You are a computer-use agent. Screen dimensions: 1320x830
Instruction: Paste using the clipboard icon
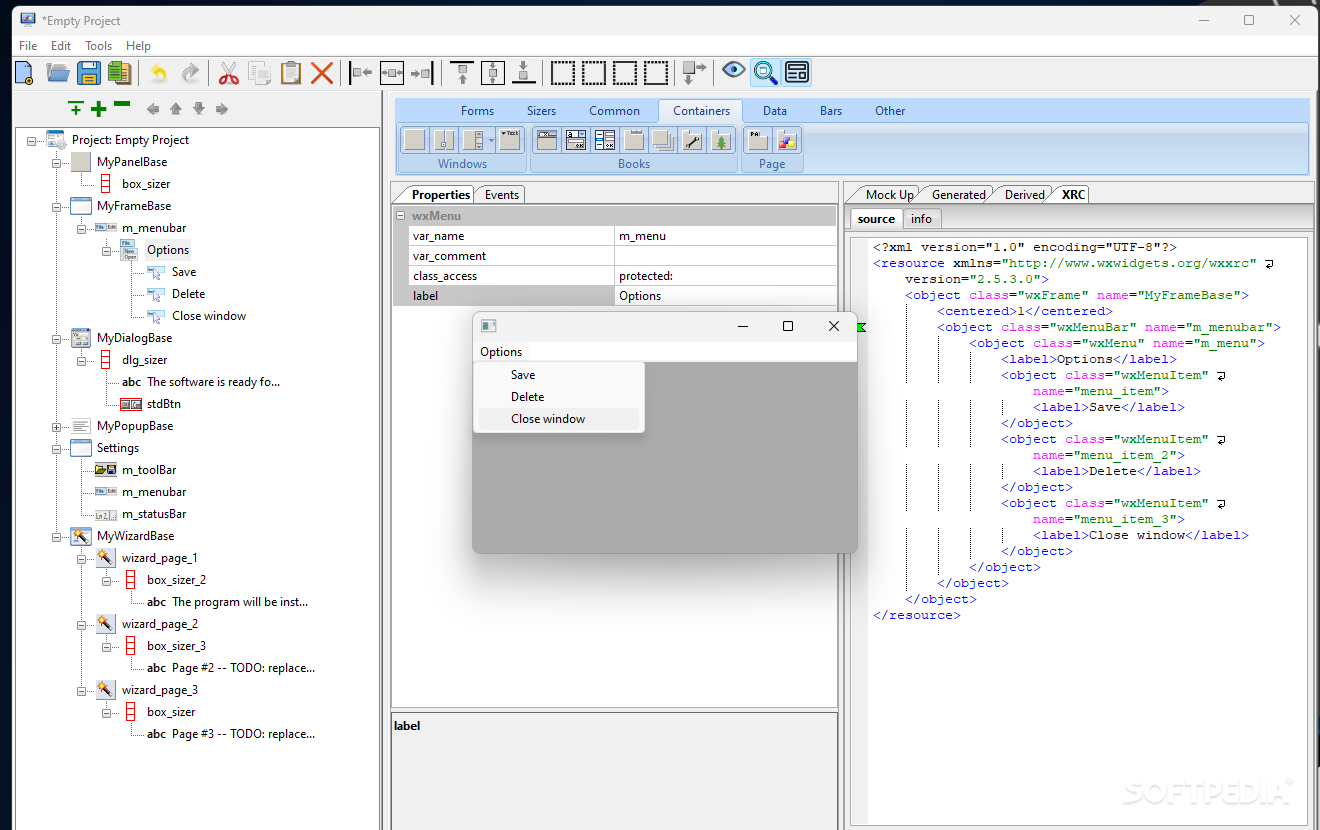coord(290,72)
